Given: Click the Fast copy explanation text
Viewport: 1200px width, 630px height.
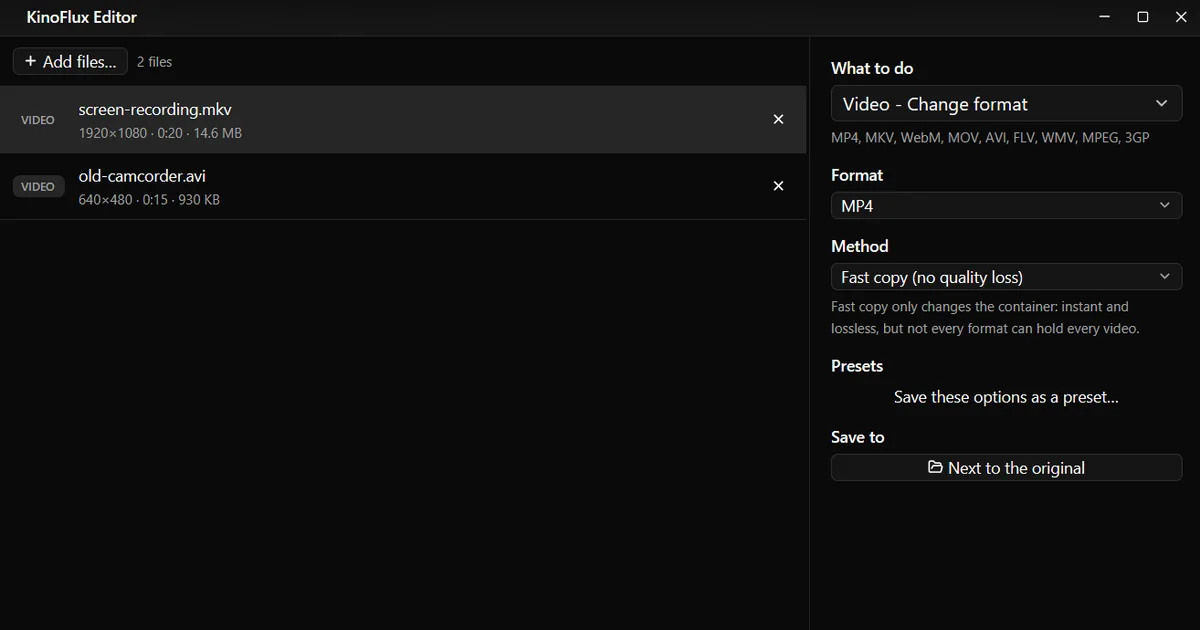Looking at the screenshot, I should click(985, 317).
